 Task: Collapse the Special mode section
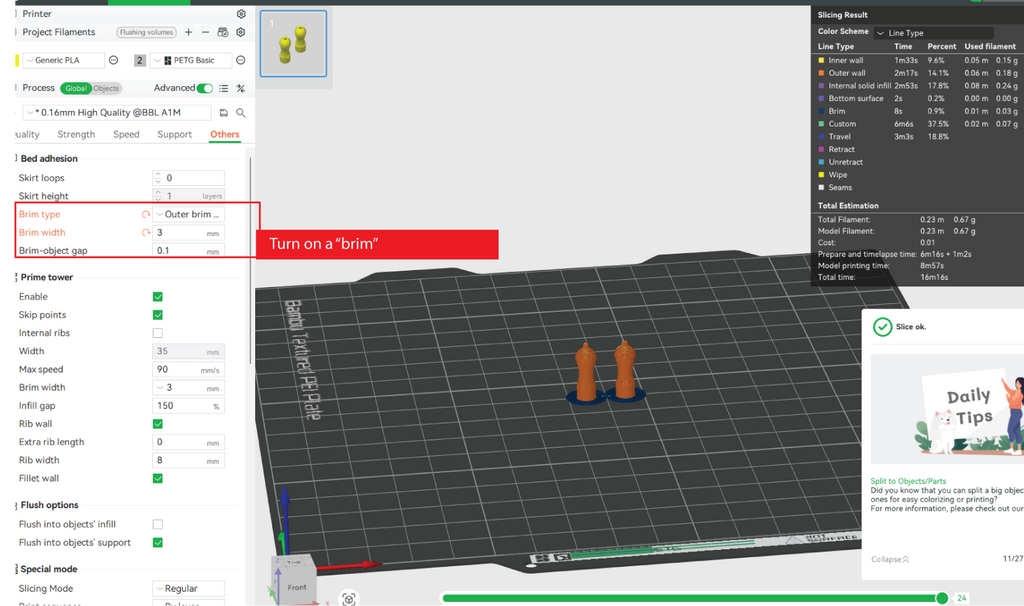point(47,569)
